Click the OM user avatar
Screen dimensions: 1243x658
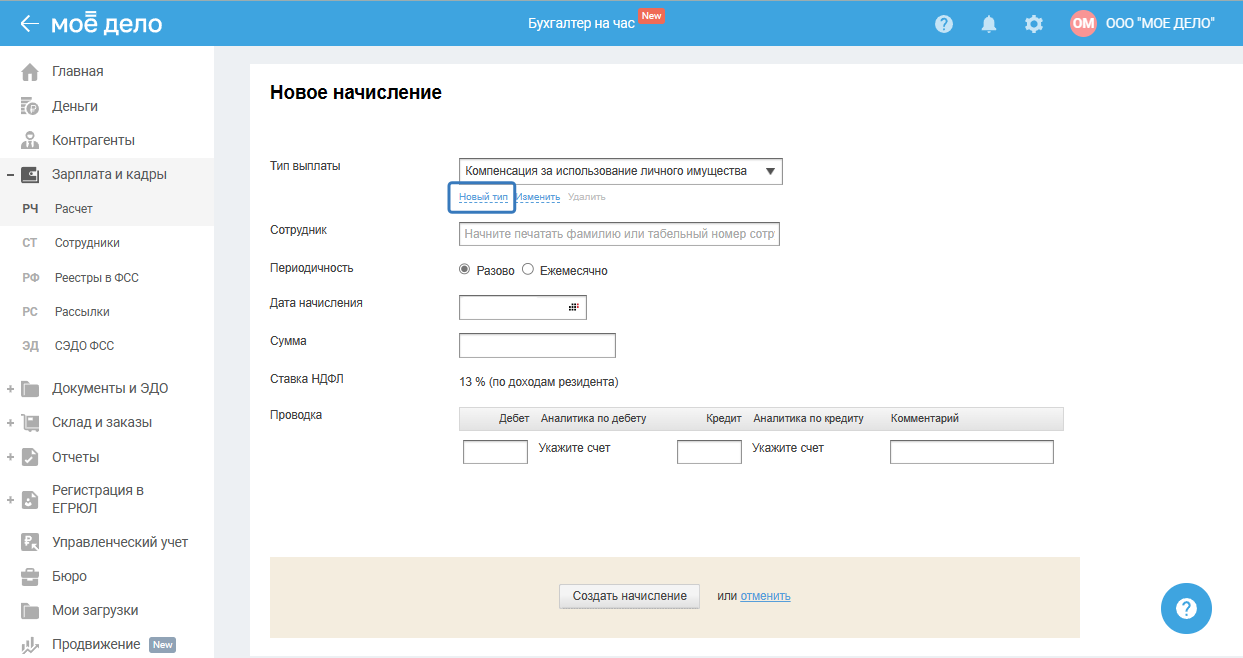pyautogui.click(x=1083, y=23)
